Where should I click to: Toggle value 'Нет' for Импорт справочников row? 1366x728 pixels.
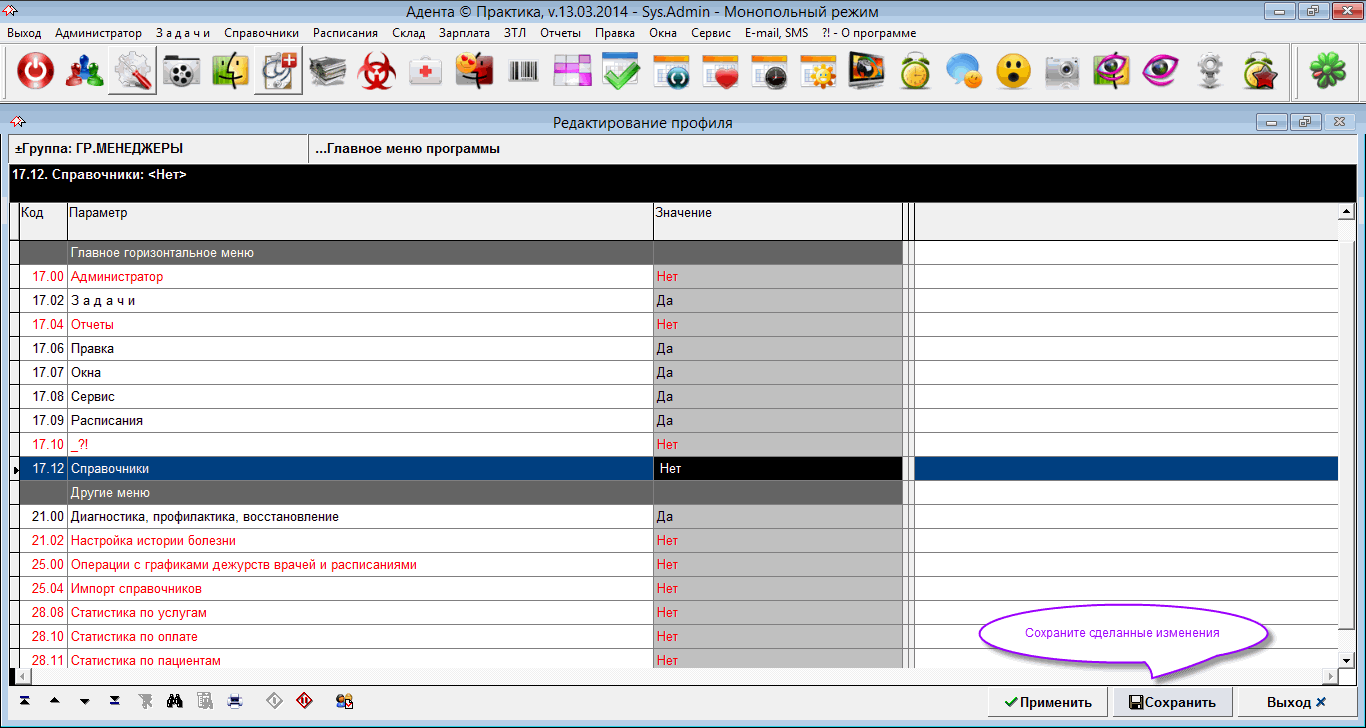[x=778, y=589]
